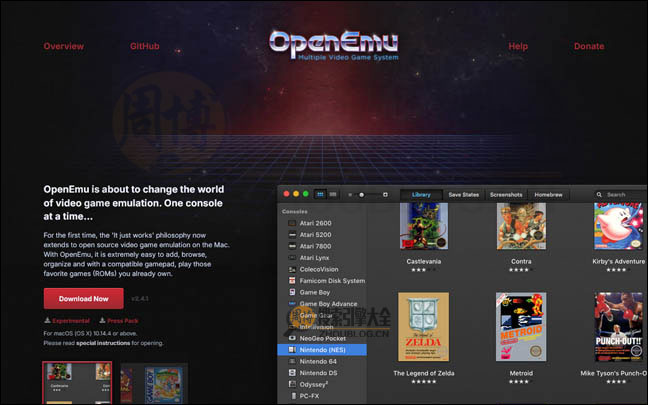The image size is (648, 405).
Task: Switch to grid view icon
Action: click(320, 194)
